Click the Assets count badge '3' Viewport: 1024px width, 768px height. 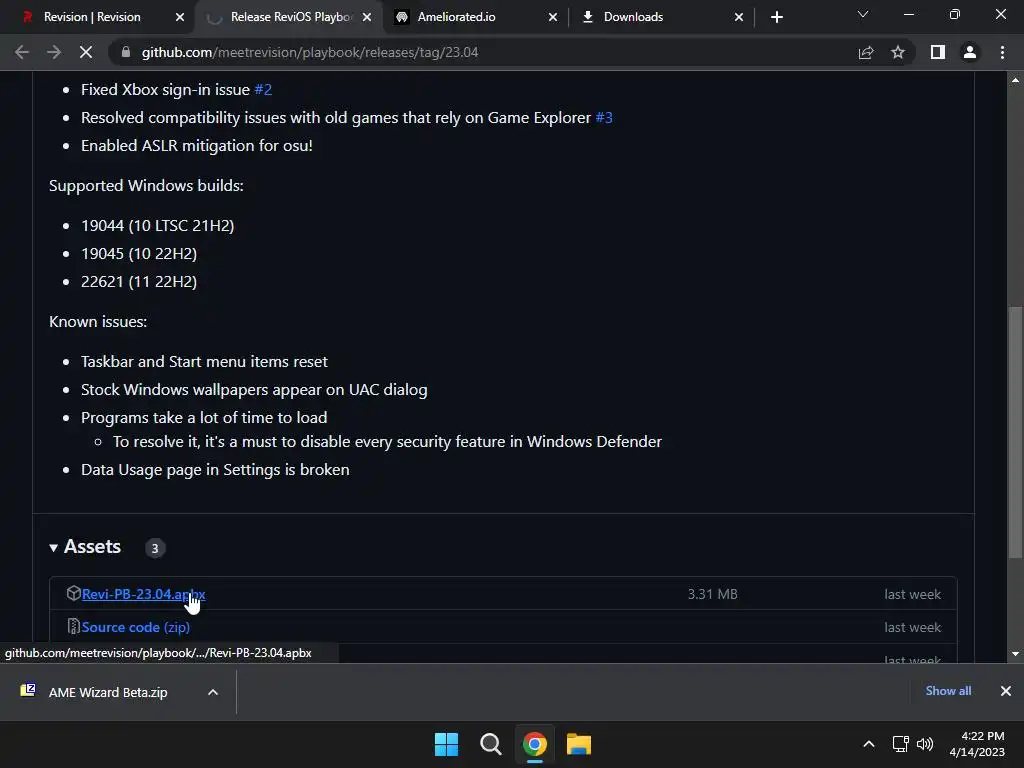tap(155, 548)
